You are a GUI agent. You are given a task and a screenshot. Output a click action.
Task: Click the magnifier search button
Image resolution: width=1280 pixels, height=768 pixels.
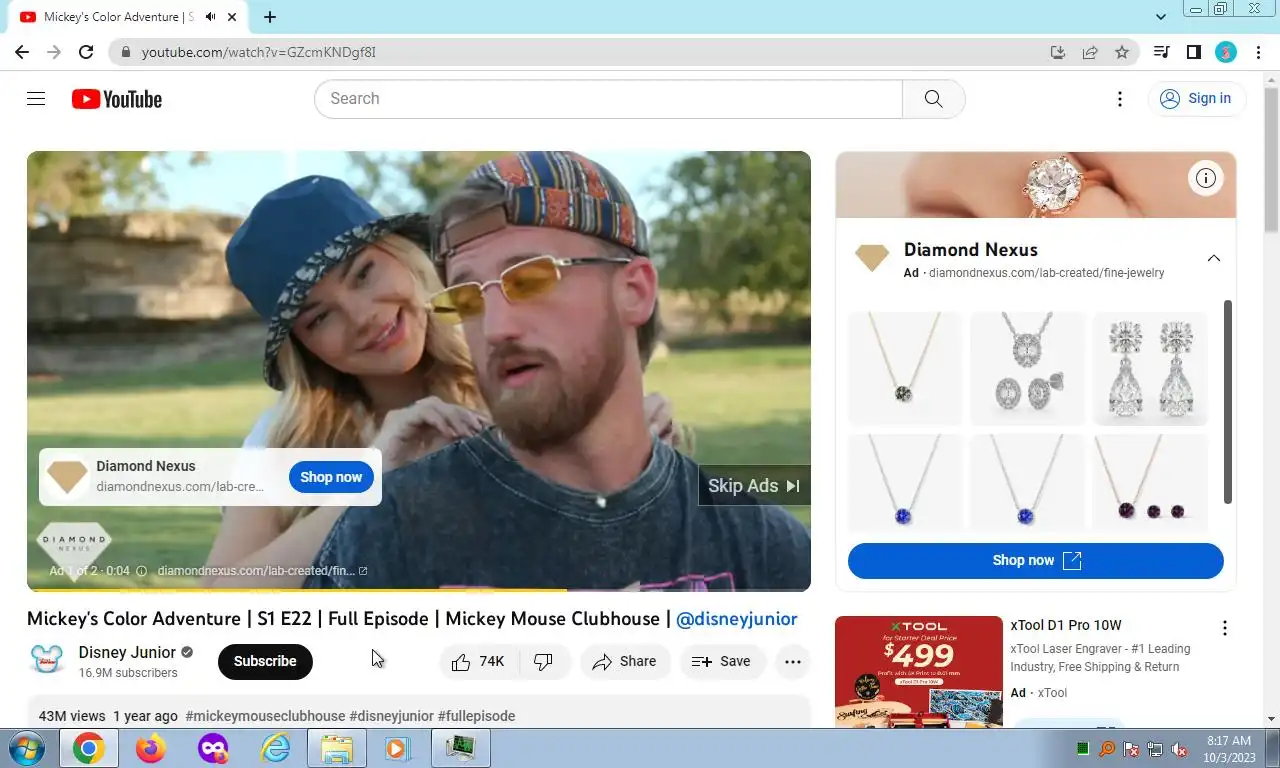(x=933, y=98)
